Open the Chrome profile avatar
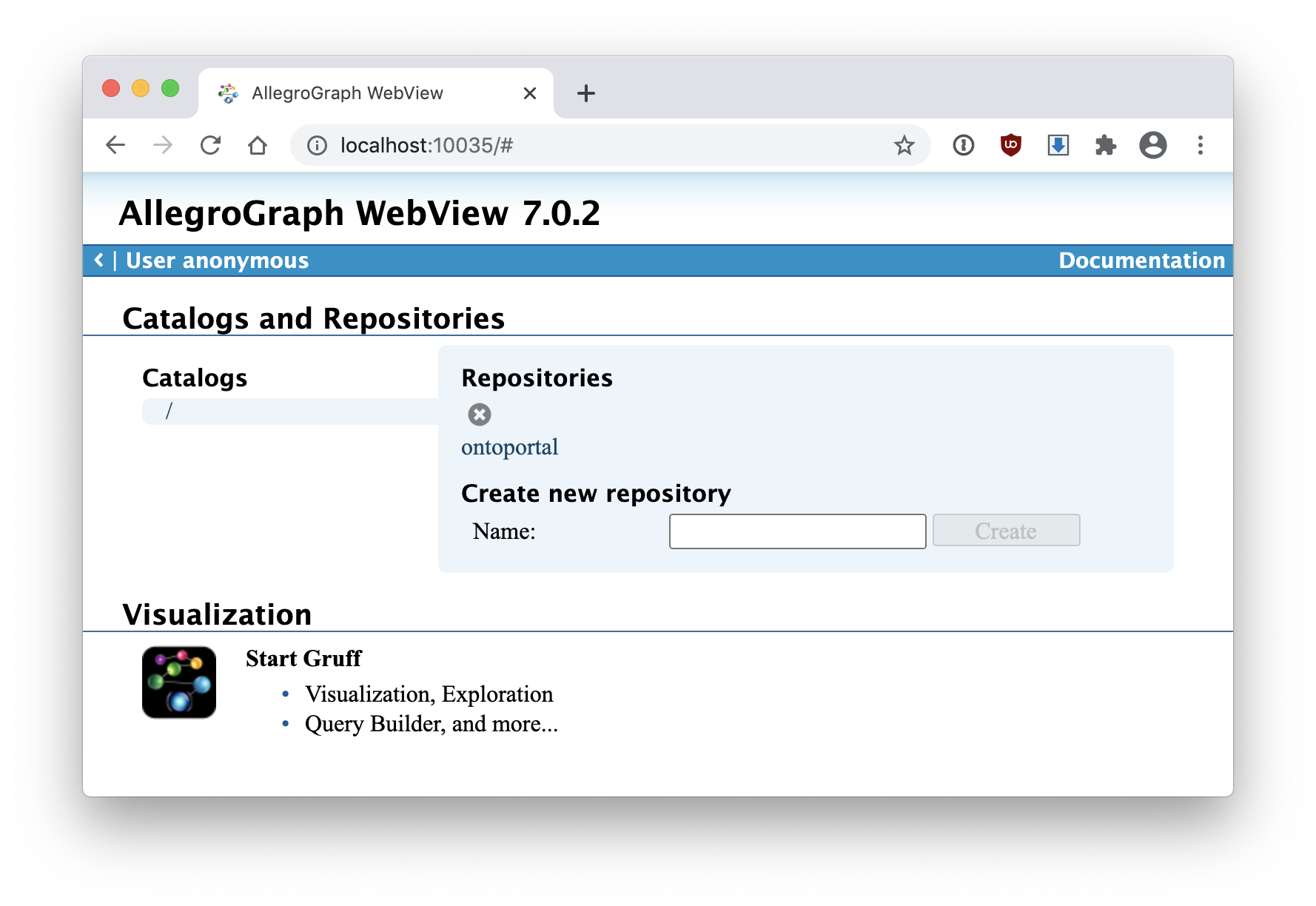 (x=1152, y=145)
